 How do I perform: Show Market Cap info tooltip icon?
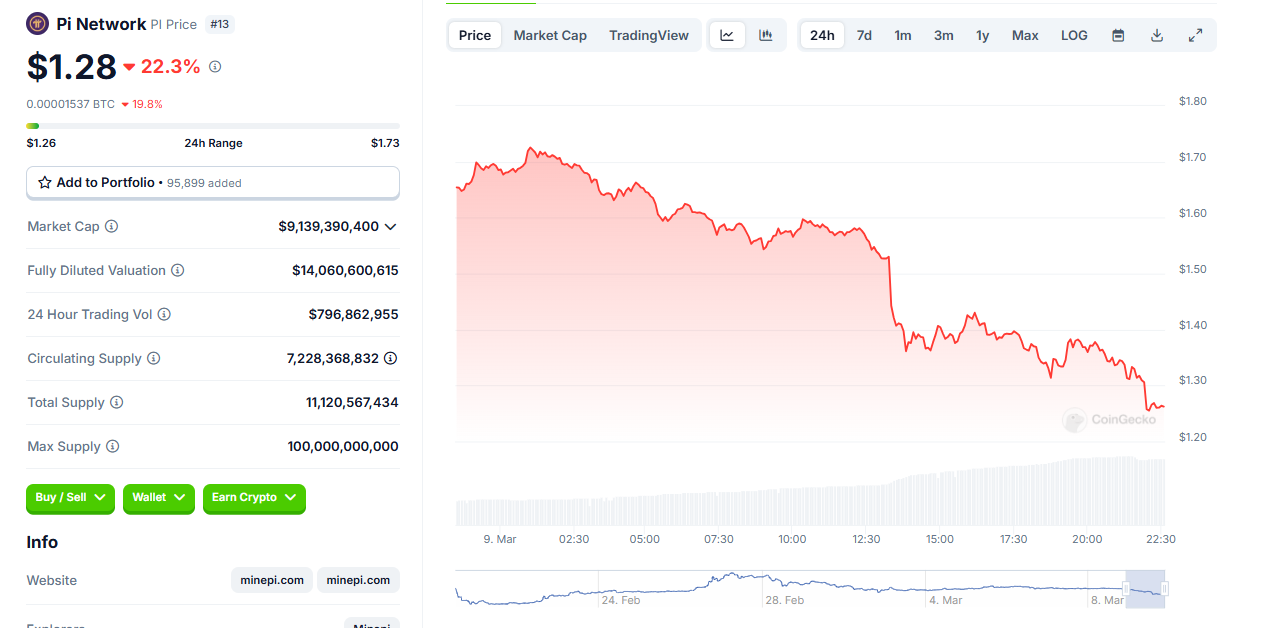[x=111, y=227]
